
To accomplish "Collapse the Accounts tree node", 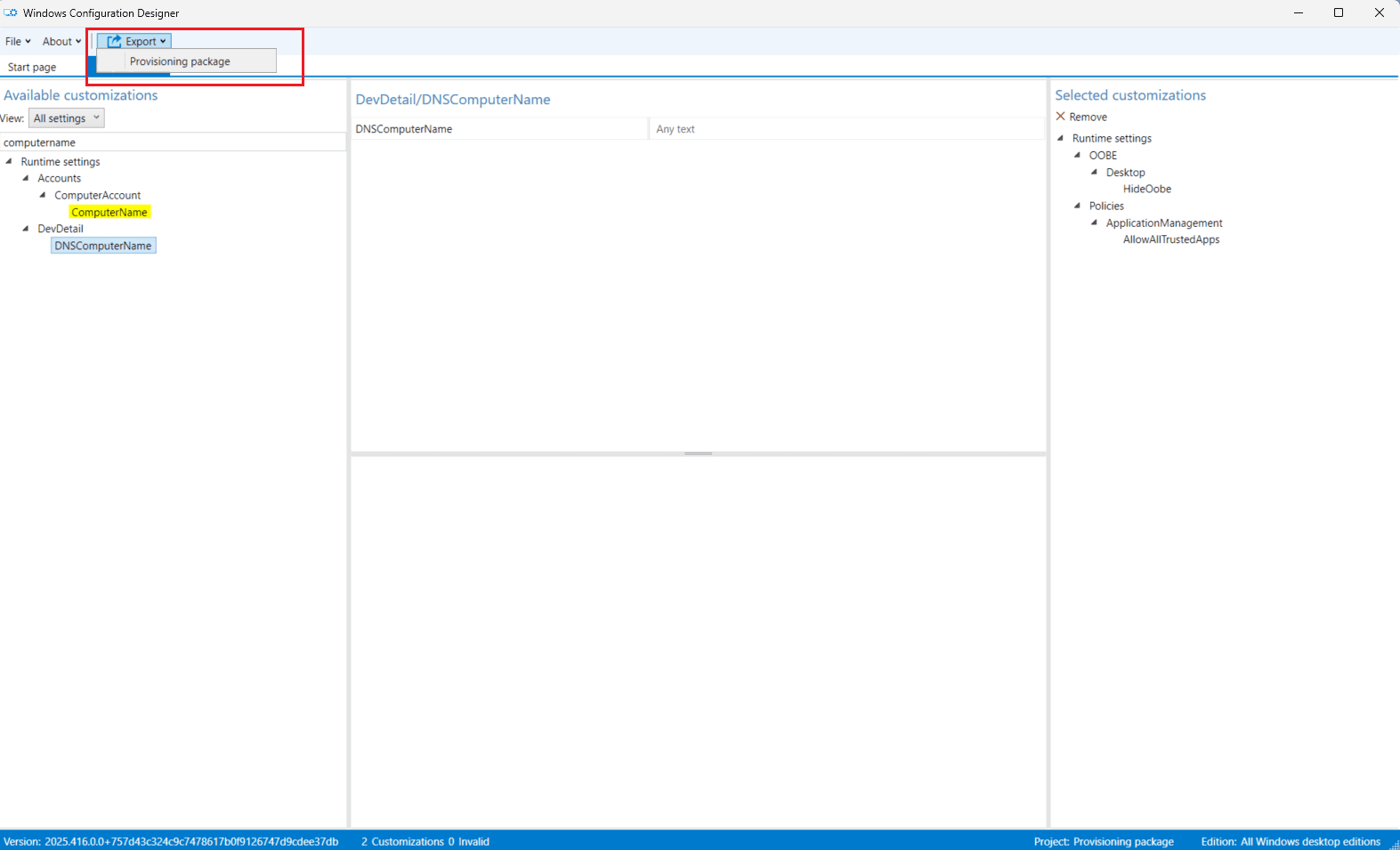I will 26,178.
